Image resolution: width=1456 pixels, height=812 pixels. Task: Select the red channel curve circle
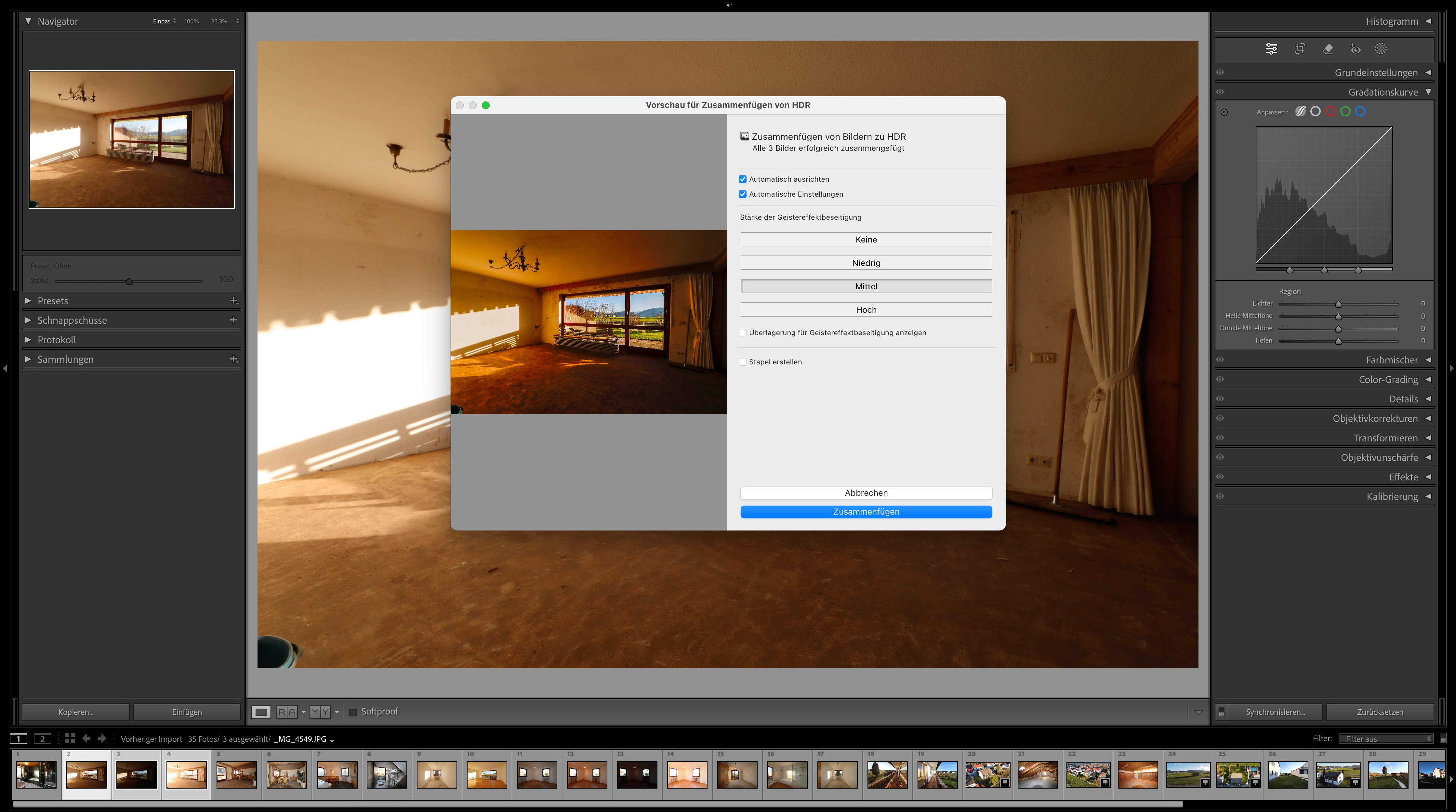[1330, 111]
